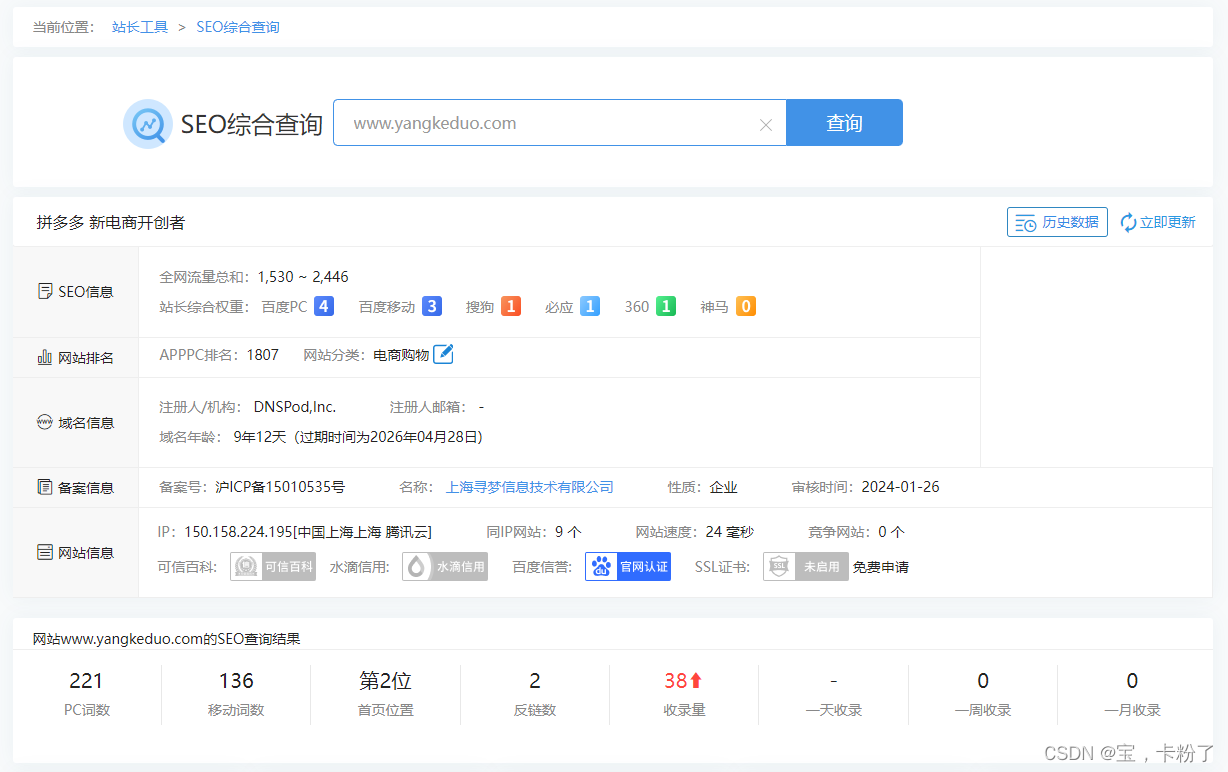Click the 神马 weight badge 0
The height and width of the screenshot is (772, 1228).
click(x=746, y=306)
